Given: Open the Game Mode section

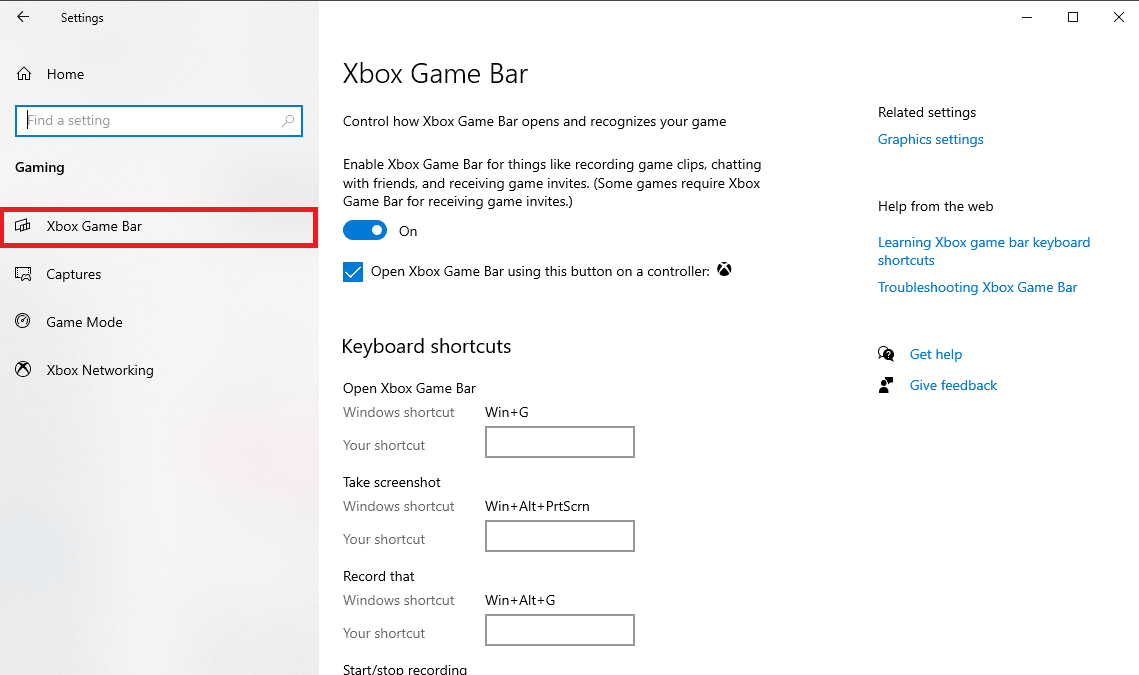Looking at the screenshot, I should tap(159, 322).
